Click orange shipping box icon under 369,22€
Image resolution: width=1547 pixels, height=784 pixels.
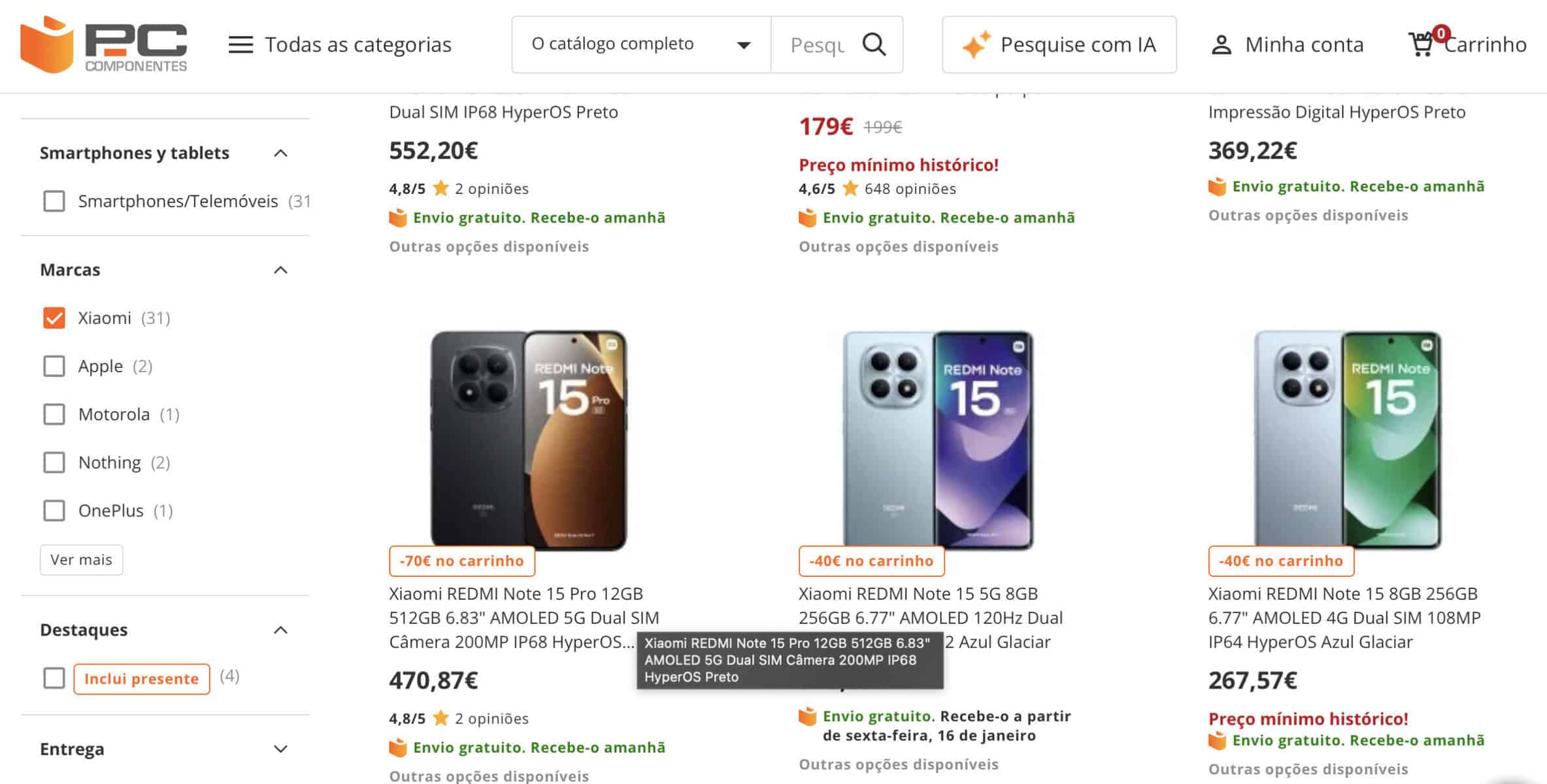(x=1217, y=187)
